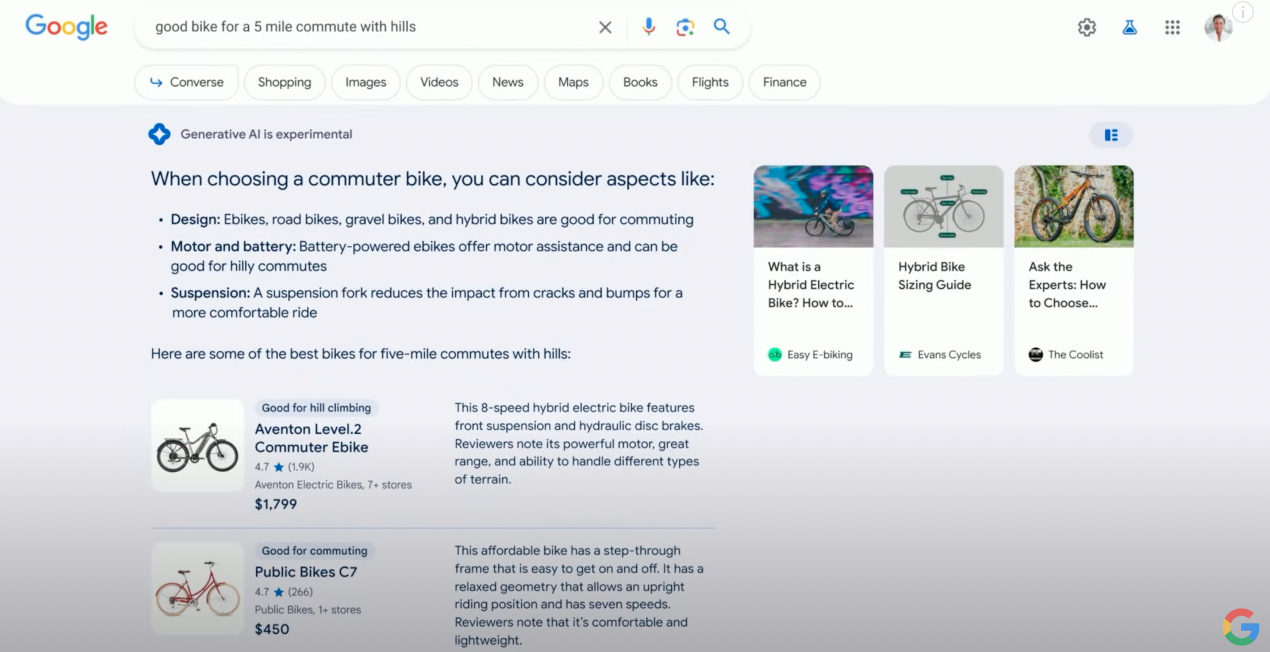This screenshot has height=652, width=1270.
Task: Click the 'Motor and battery:' bullet text
Action: (424, 256)
